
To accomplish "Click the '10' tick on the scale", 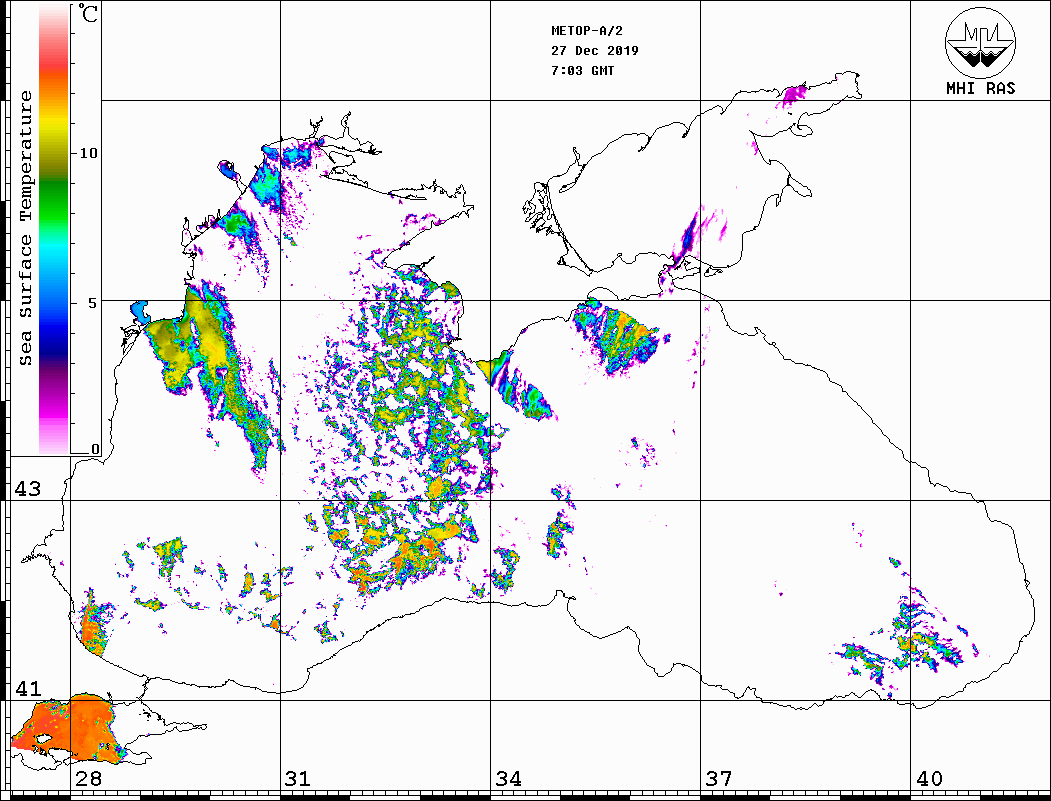I will [88, 153].
